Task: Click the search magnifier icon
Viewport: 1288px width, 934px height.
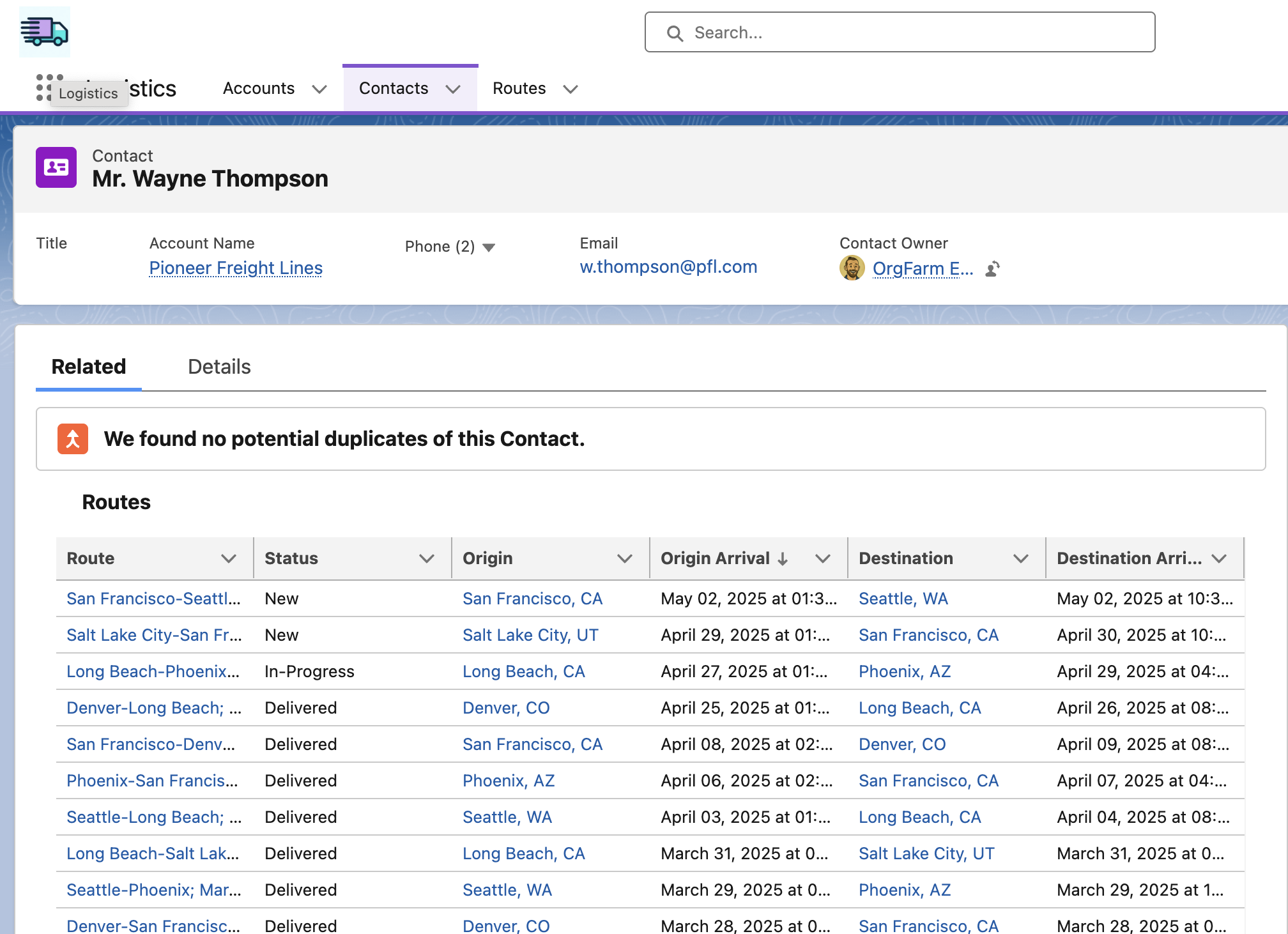Action: (x=675, y=33)
